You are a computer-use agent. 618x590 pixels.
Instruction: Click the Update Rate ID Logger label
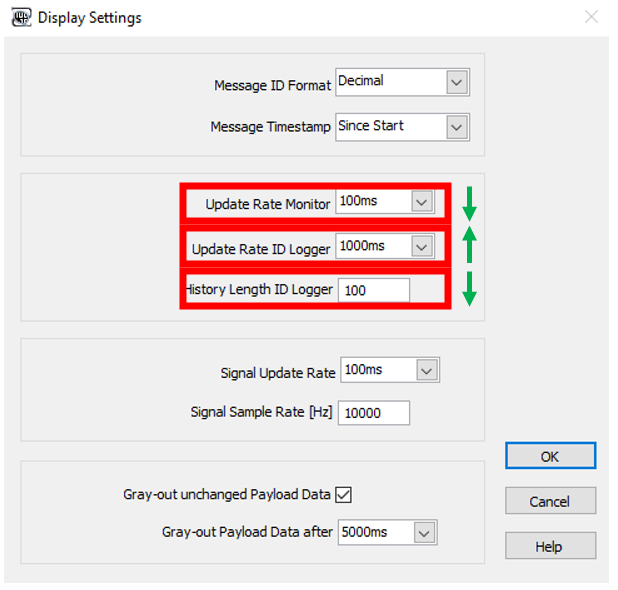point(261,249)
